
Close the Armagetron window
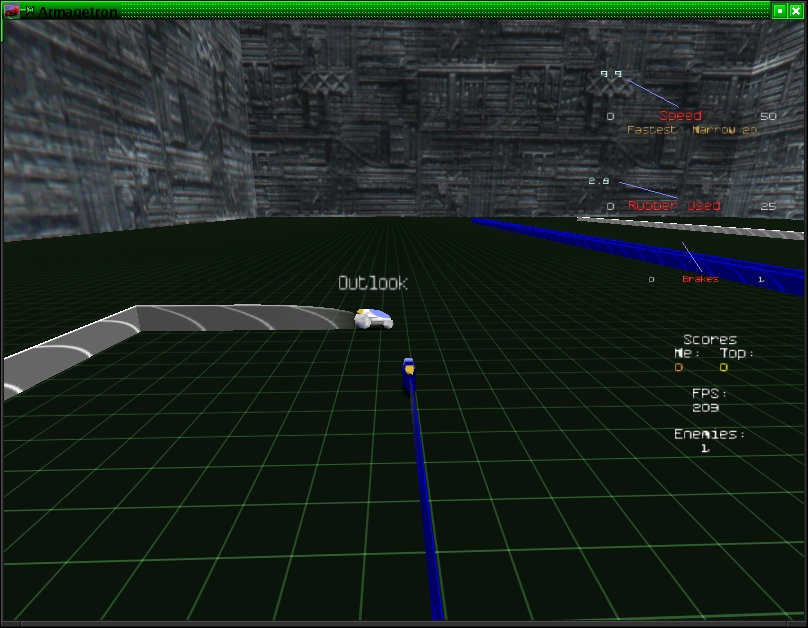point(796,11)
